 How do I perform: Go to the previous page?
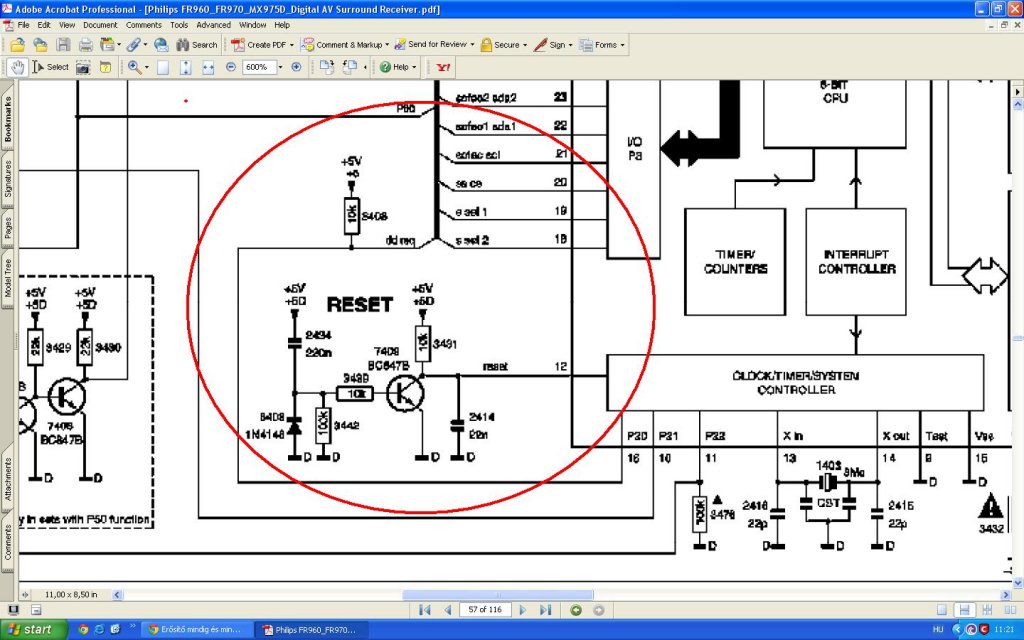(448, 610)
